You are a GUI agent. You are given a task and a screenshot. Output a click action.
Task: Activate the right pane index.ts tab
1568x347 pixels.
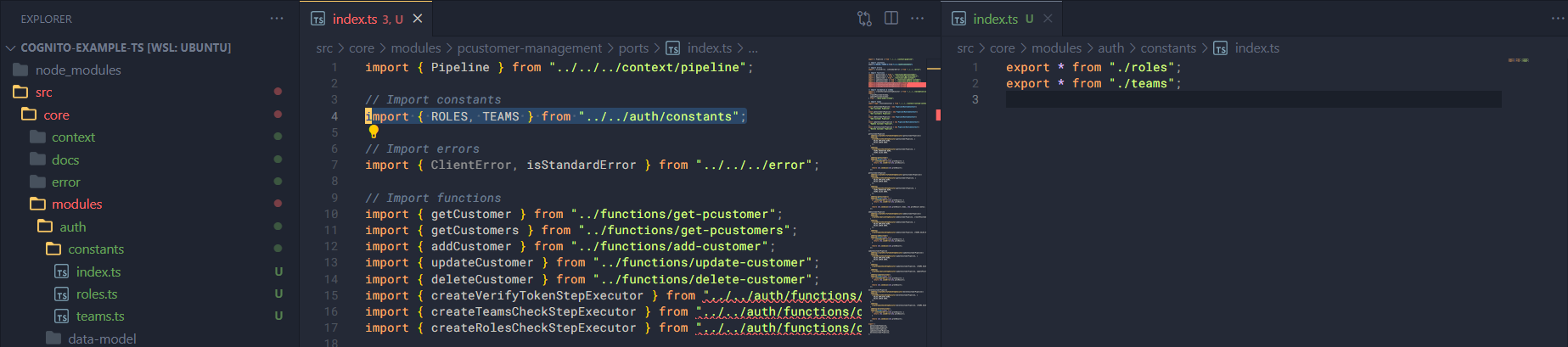995,19
